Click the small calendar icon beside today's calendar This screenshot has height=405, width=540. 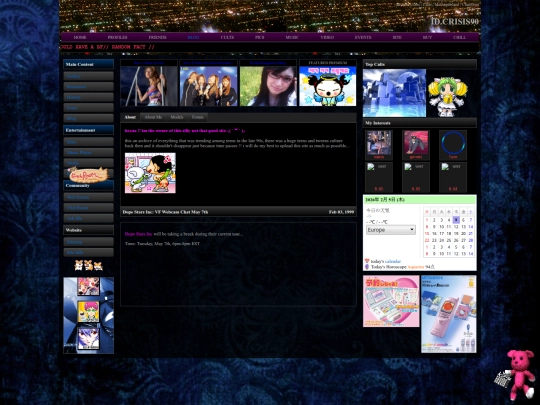[x=367, y=261]
